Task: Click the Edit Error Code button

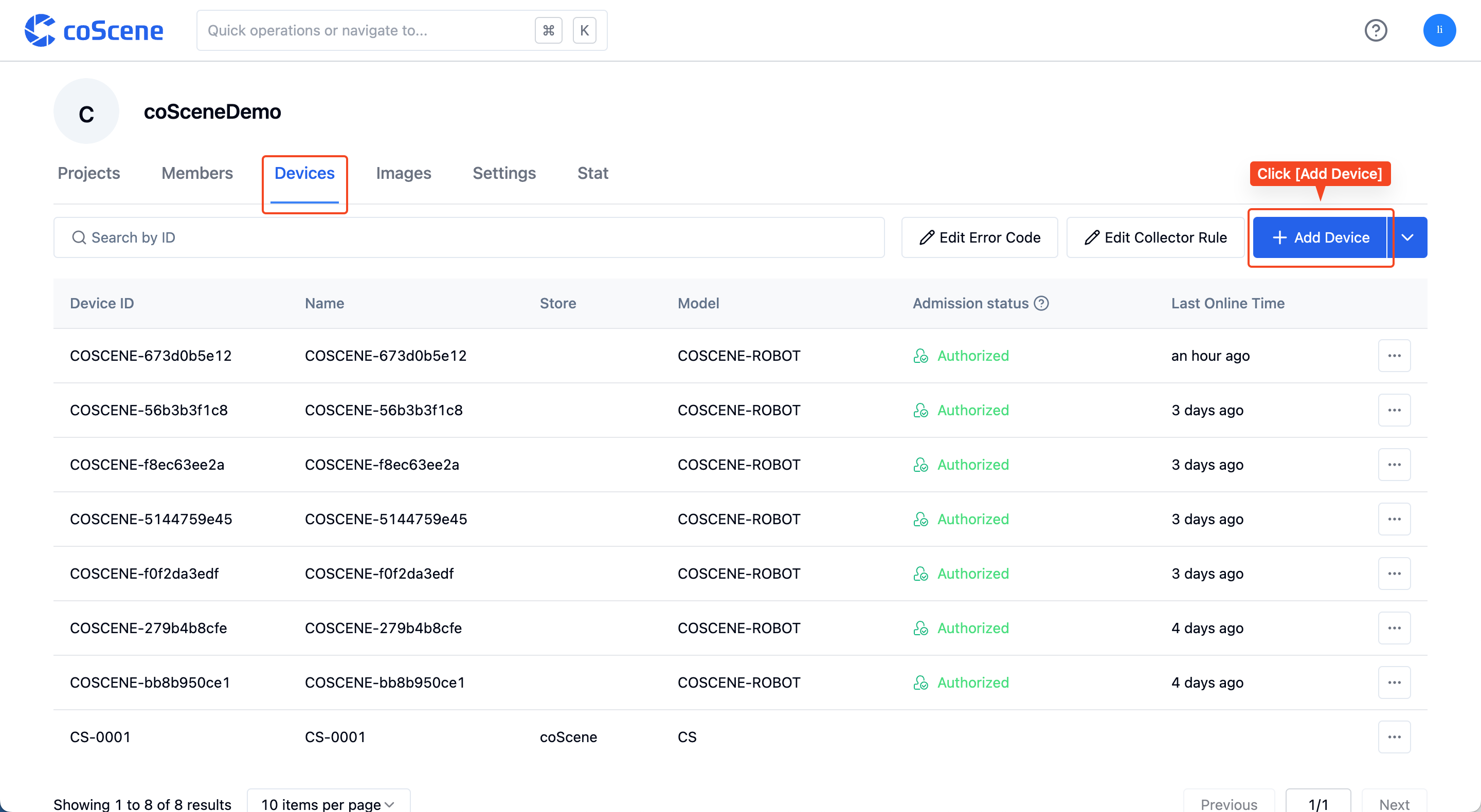Action: (979, 237)
